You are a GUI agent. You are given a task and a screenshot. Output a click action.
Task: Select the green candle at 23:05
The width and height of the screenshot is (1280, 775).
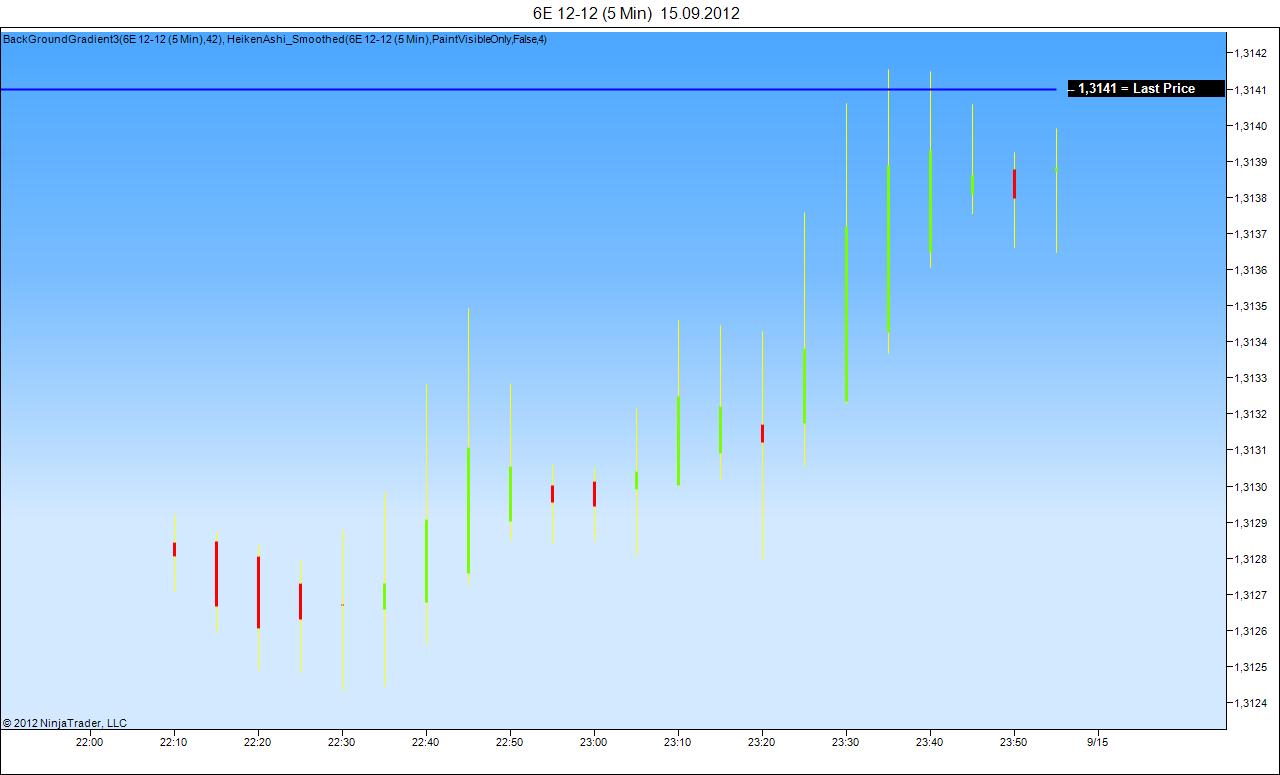pyautogui.click(x=636, y=480)
